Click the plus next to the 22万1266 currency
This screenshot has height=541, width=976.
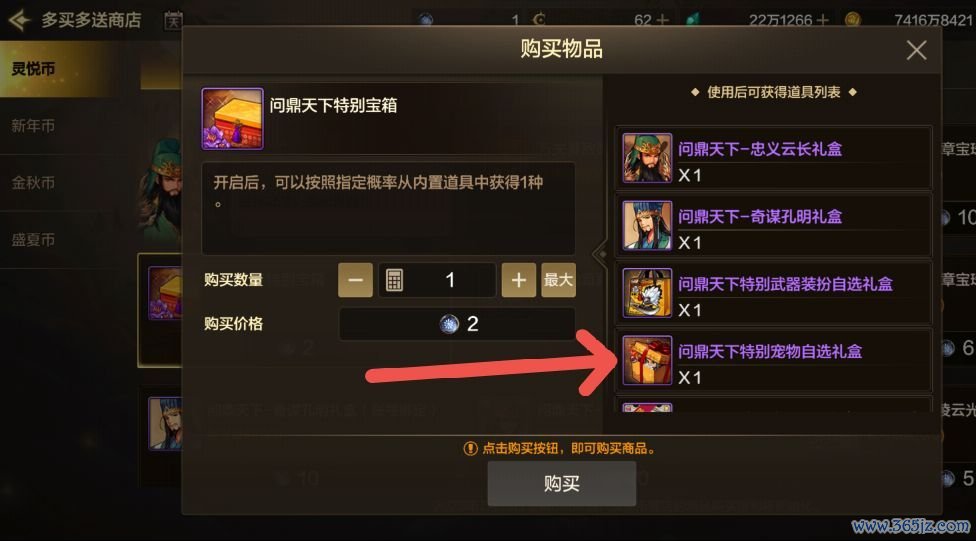pyautogui.click(x=823, y=20)
